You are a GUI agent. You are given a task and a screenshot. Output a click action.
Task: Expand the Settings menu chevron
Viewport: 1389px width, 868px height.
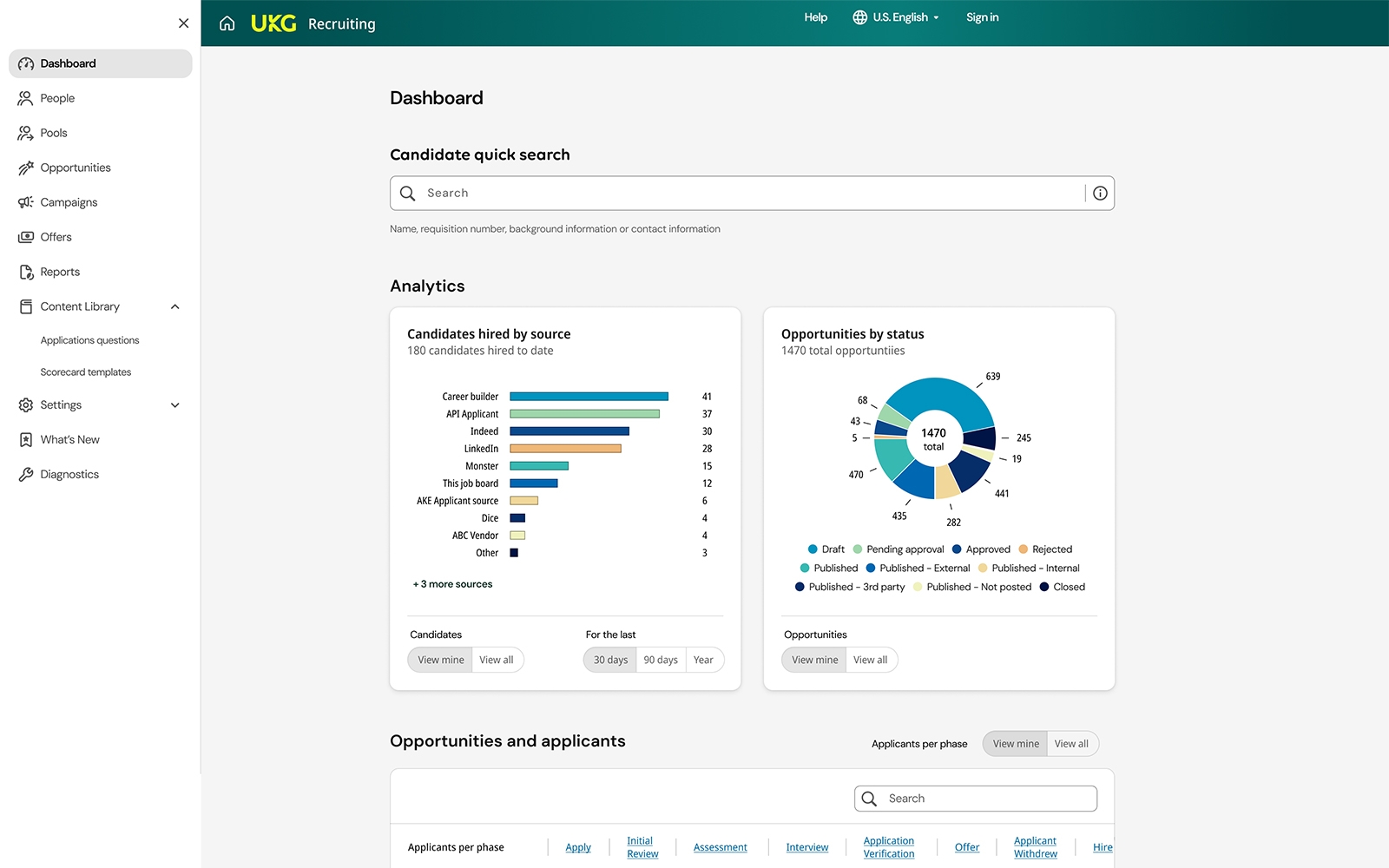pyautogui.click(x=174, y=405)
